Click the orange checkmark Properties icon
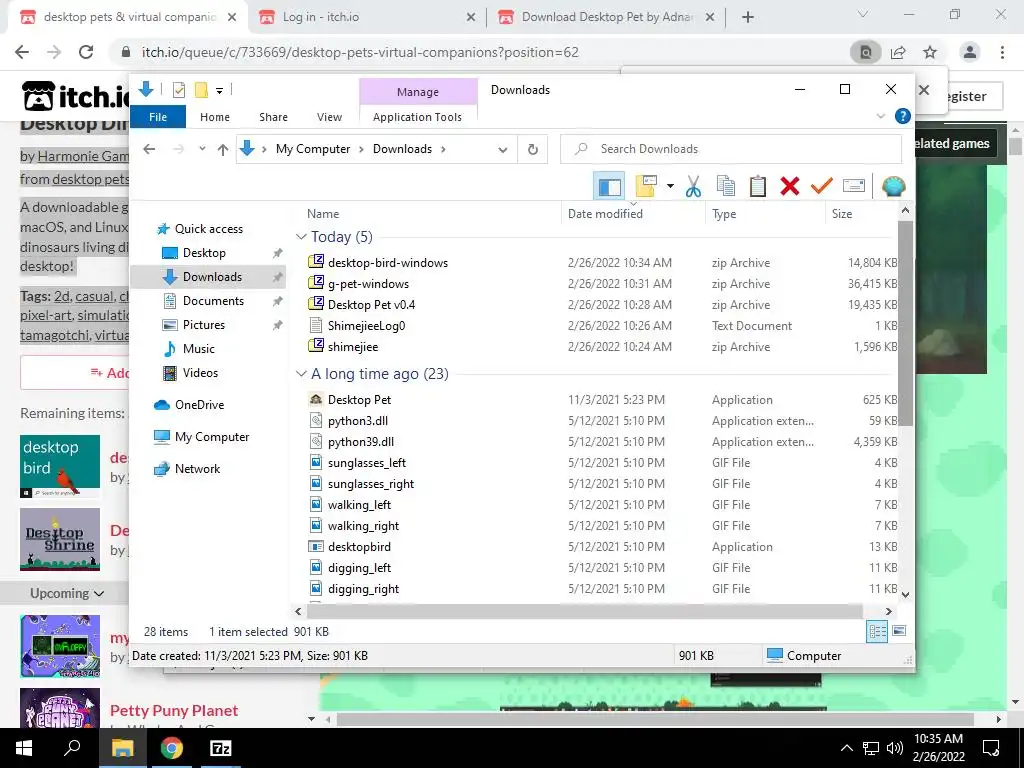 tap(822, 187)
